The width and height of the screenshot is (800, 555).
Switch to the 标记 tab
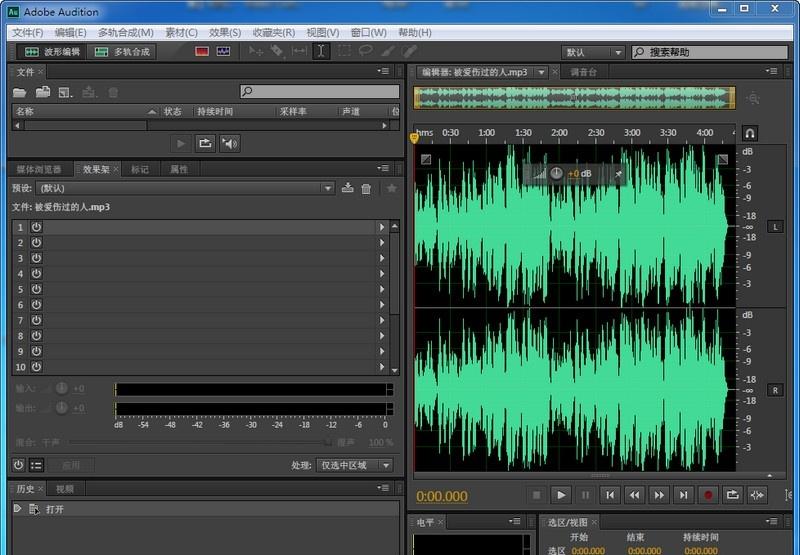tap(140, 169)
